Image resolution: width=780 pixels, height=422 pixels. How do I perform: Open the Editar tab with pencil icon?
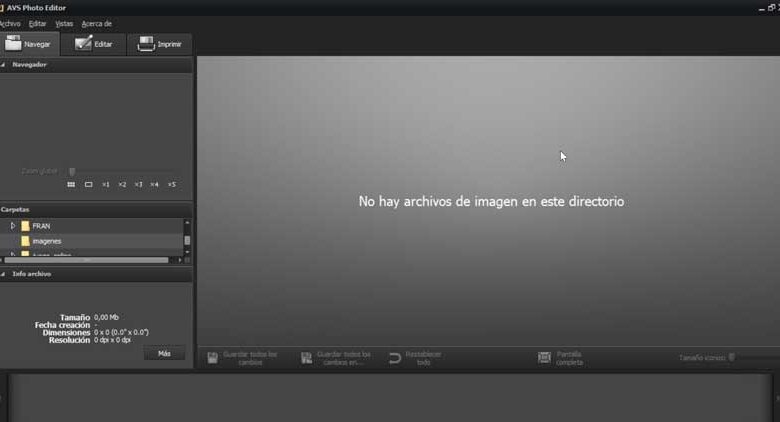pyautogui.click(x=94, y=44)
